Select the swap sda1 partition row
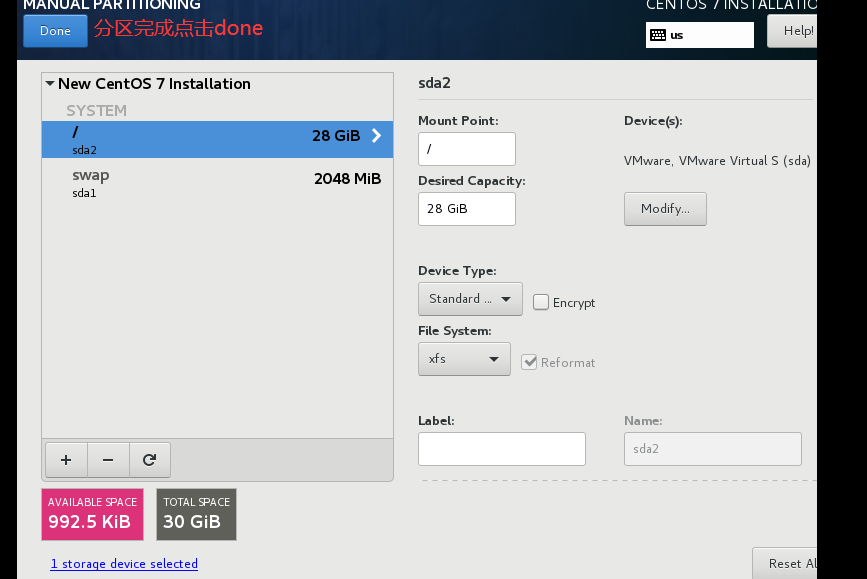 (217, 183)
